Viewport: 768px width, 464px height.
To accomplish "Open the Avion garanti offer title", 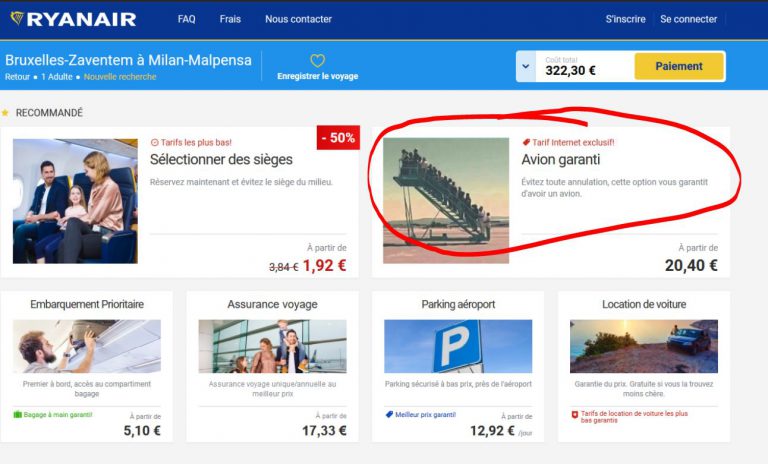I will (560, 160).
